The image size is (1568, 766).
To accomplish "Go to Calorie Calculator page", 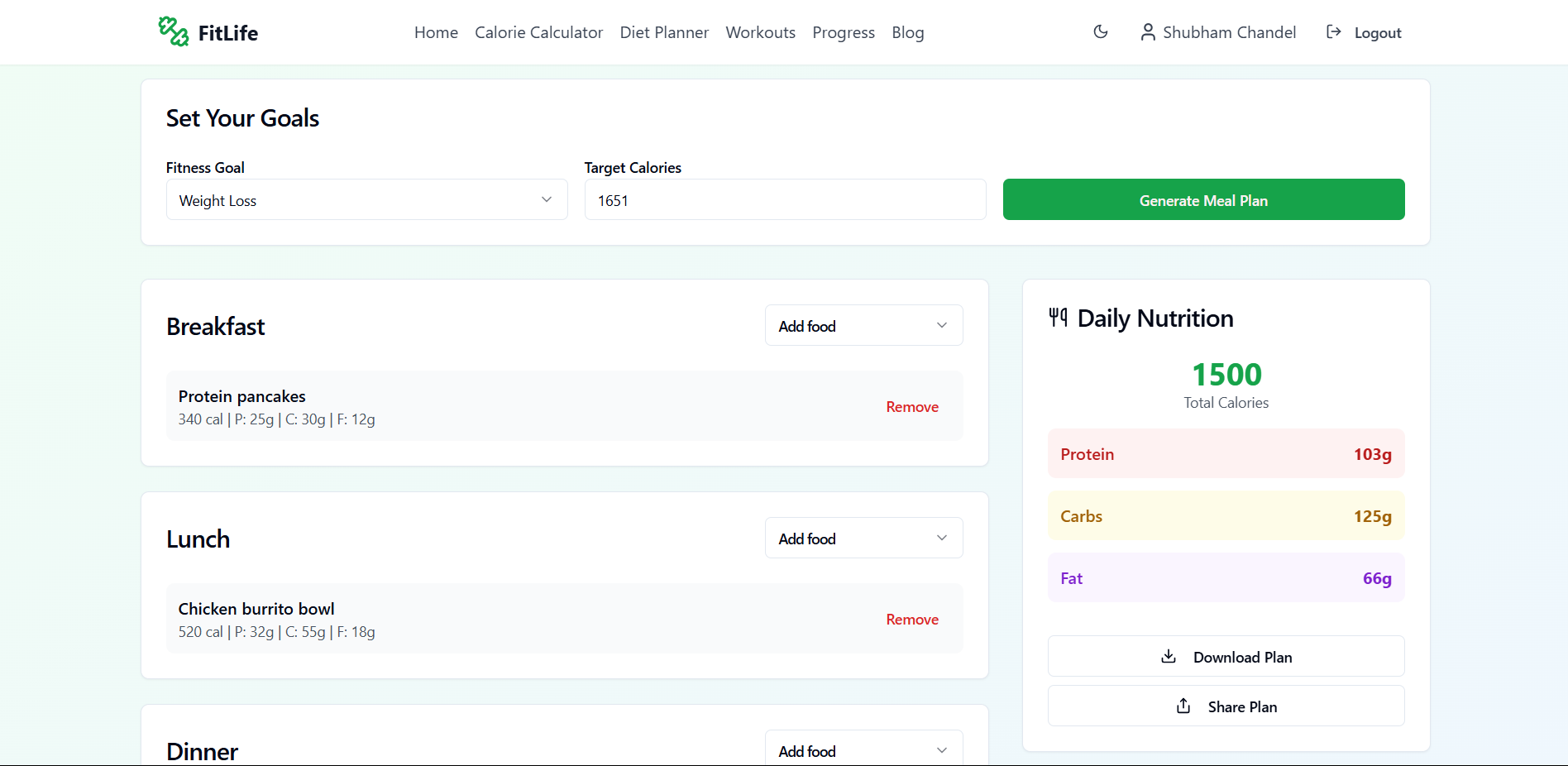I will point(538,32).
